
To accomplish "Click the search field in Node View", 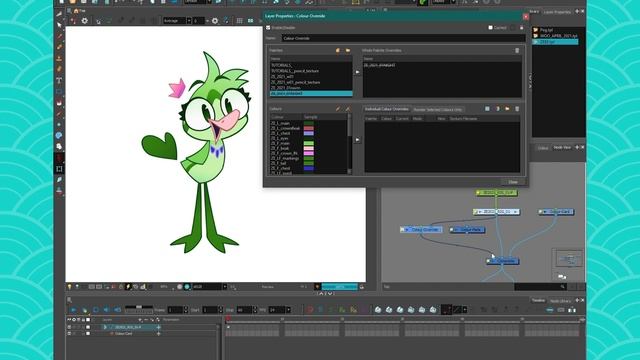I will tap(540, 287).
